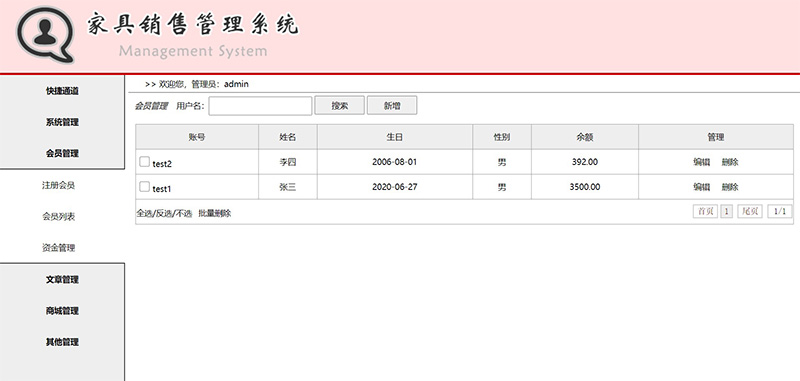The width and height of the screenshot is (800, 381).
Task: Open 文章管理 sidebar section
Action: coord(62,280)
